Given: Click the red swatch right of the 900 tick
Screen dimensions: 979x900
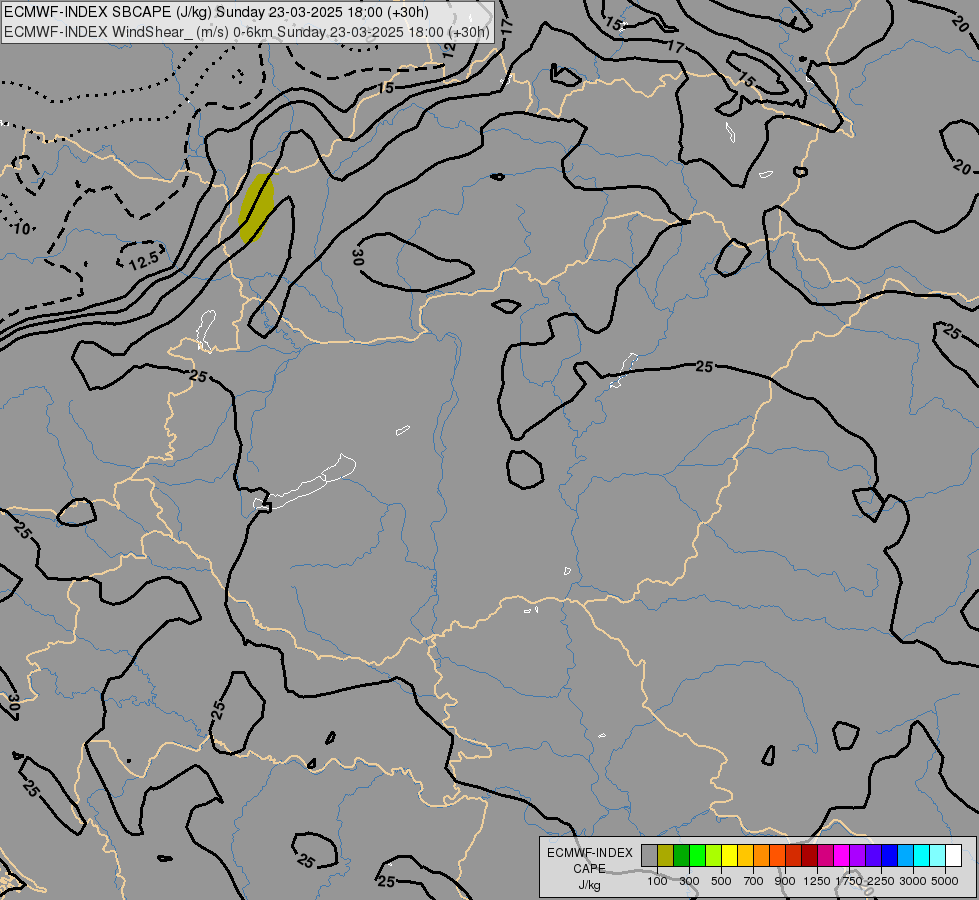Looking at the screenshot, I should coord(794,856).
